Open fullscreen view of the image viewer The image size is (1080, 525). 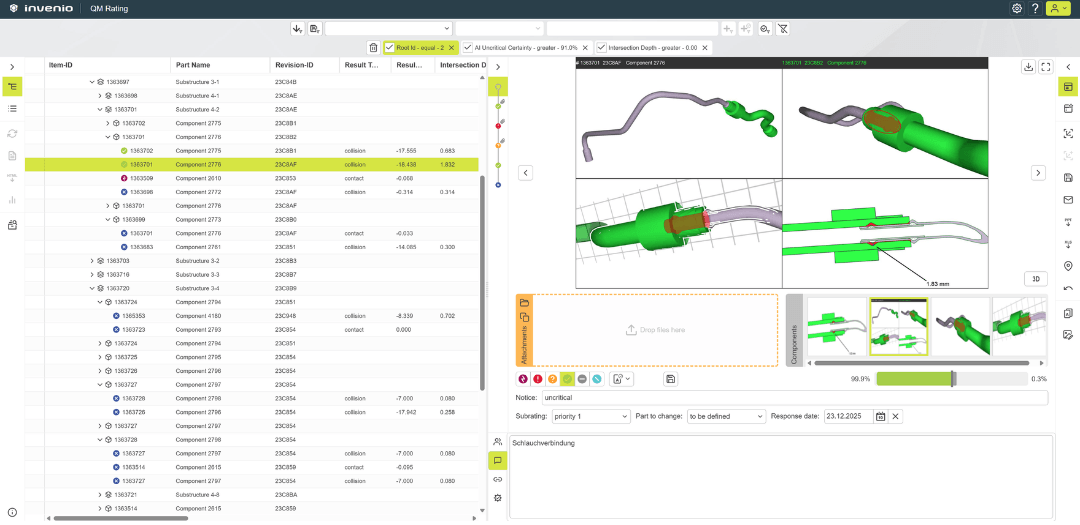[1046, 67]
